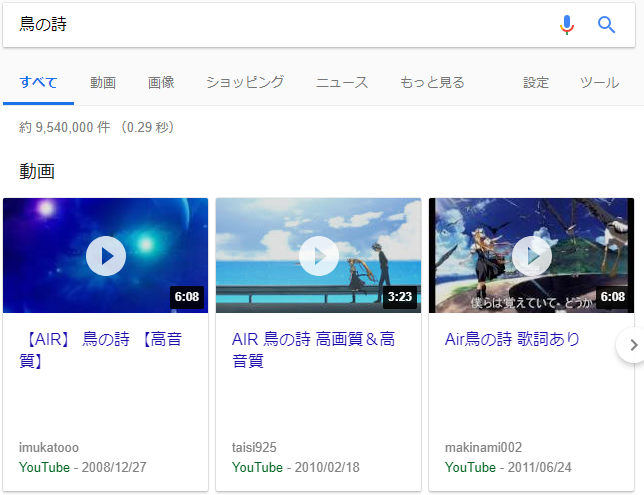Click the uploader name taisi925
The height and width of the screenshot is (495, 644).
(254, 447)
